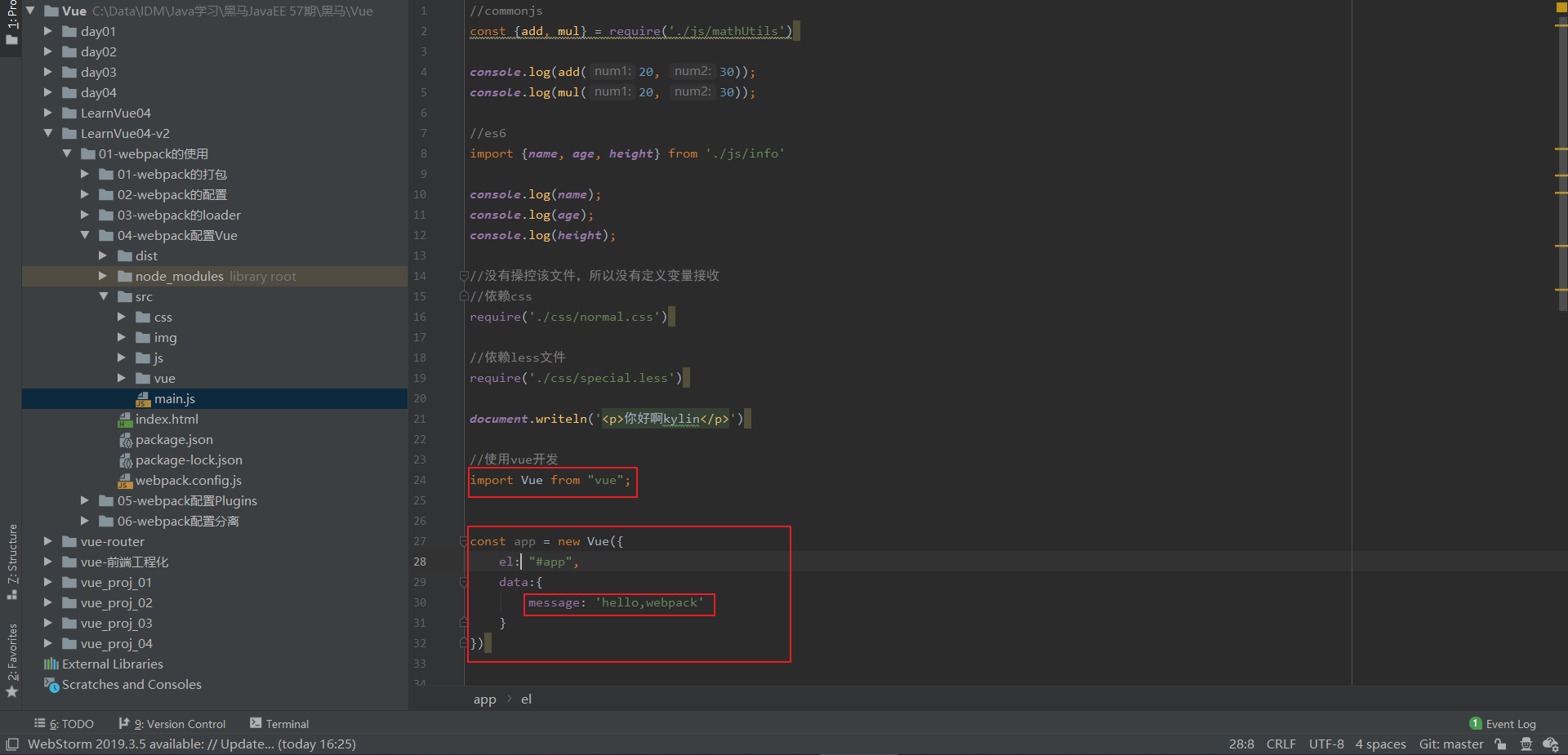
Task: Click the yellow inspection indicator atop the scrollbar
Action: coord(1561,7)
